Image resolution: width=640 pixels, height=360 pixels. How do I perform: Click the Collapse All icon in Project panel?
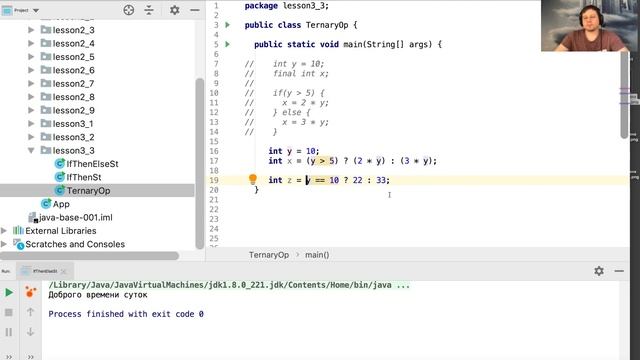(149, 10)
